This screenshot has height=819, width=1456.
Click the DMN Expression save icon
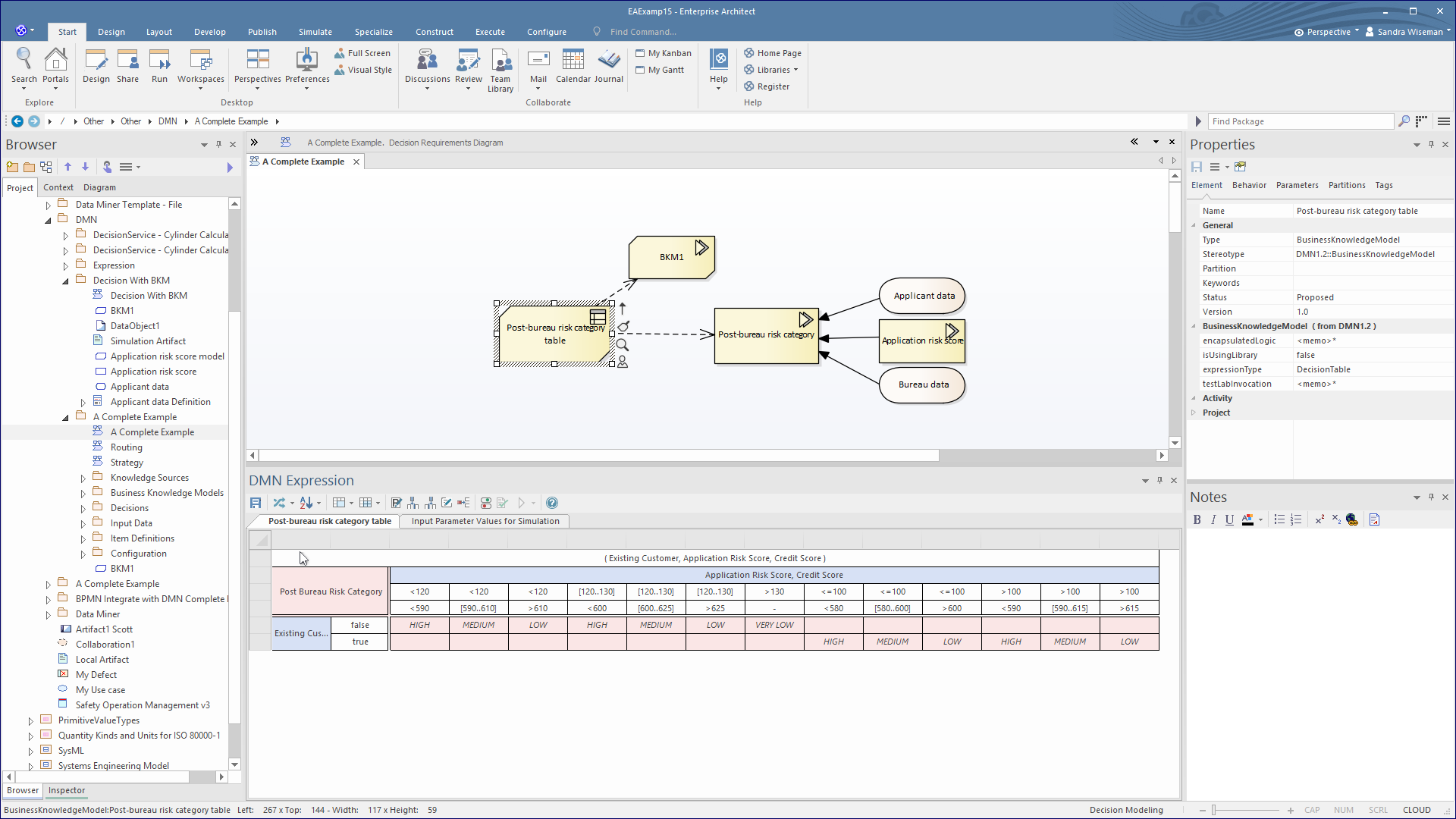tap(256, 503)
